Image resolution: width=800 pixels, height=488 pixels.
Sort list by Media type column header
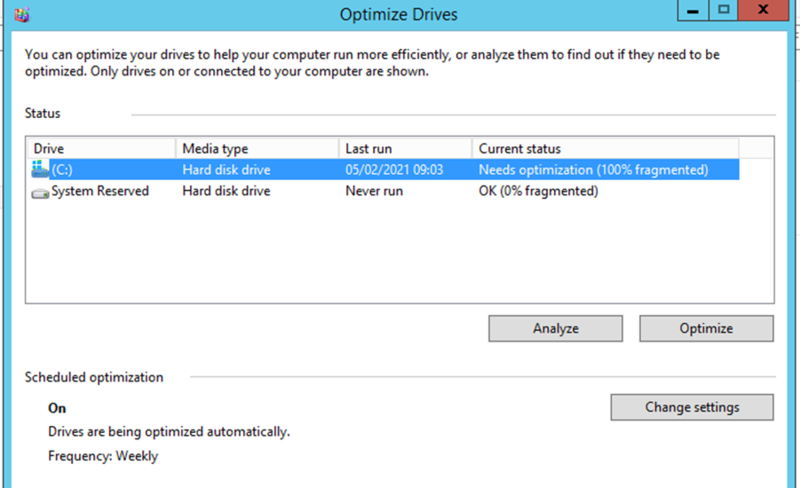click(x=257, y=149)
